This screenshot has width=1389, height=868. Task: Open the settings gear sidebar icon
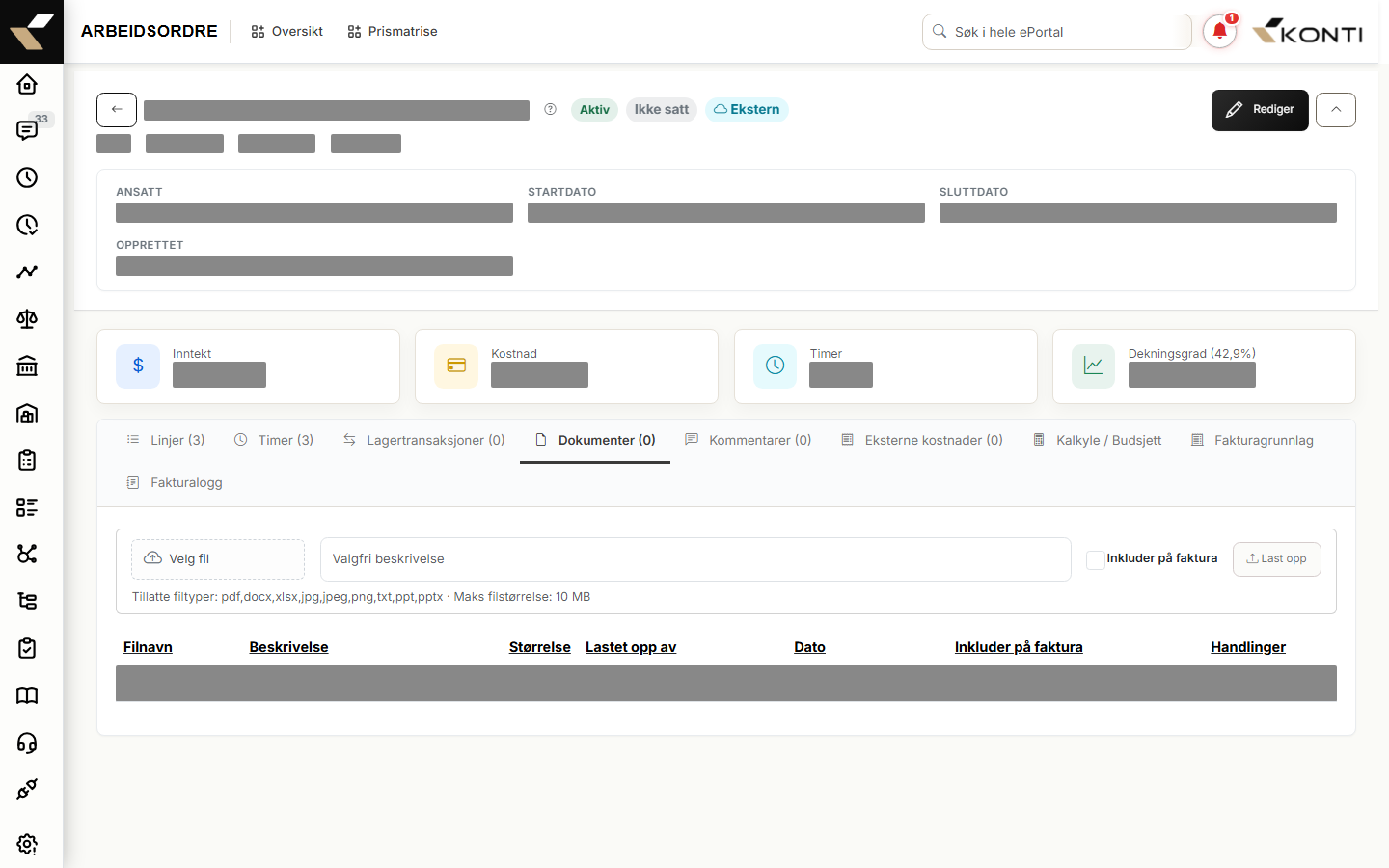click(x=27, y=844)
